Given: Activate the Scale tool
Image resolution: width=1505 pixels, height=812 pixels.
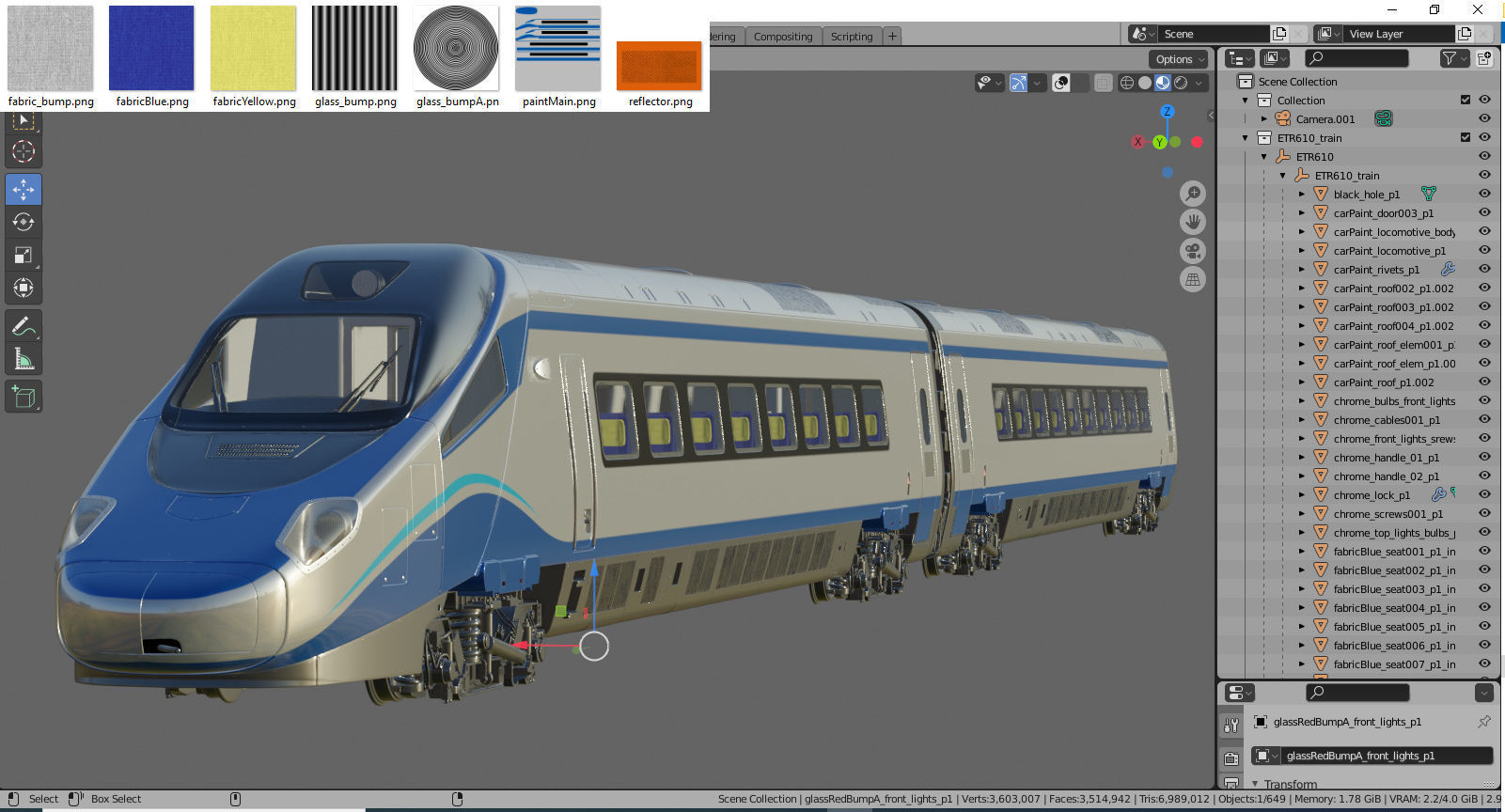Looking at the screenshot, I should [24, 255].
